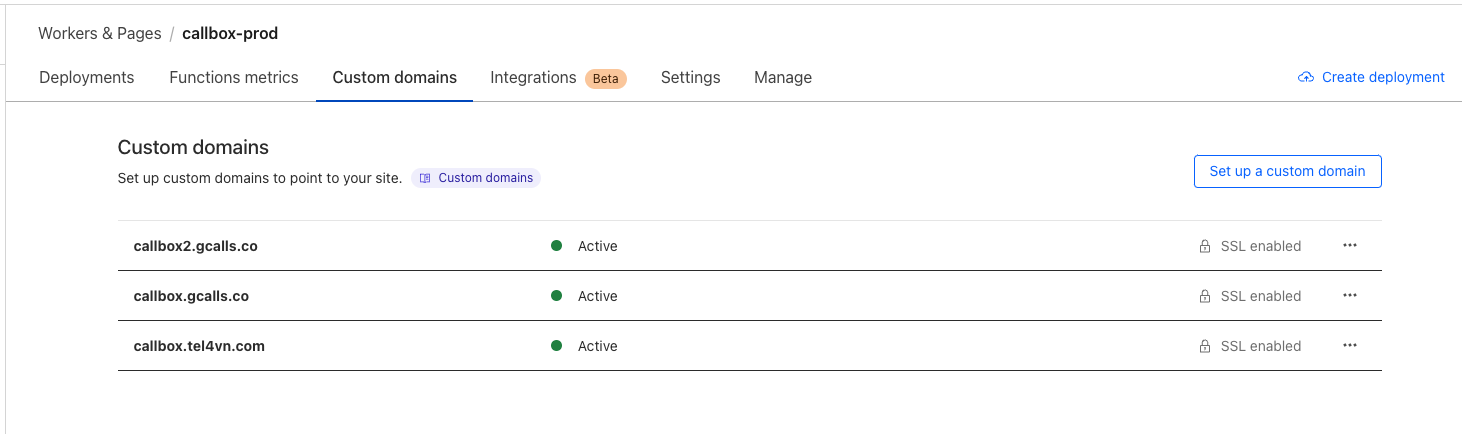Select the Settings tab
This screenshot has height=434, width=1462.
pos(690,77)
